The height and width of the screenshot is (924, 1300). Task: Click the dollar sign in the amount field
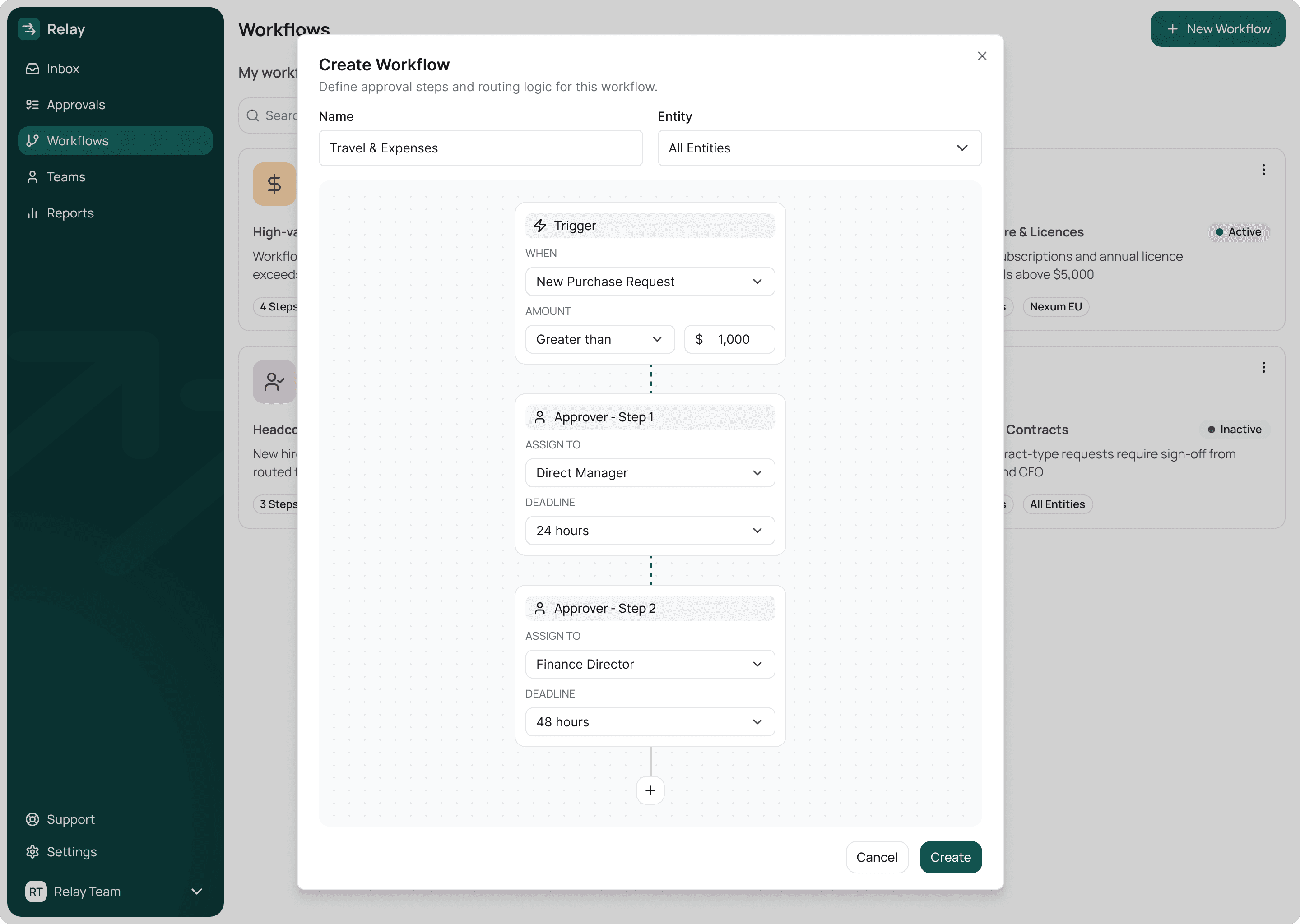[x=699, y=339]
